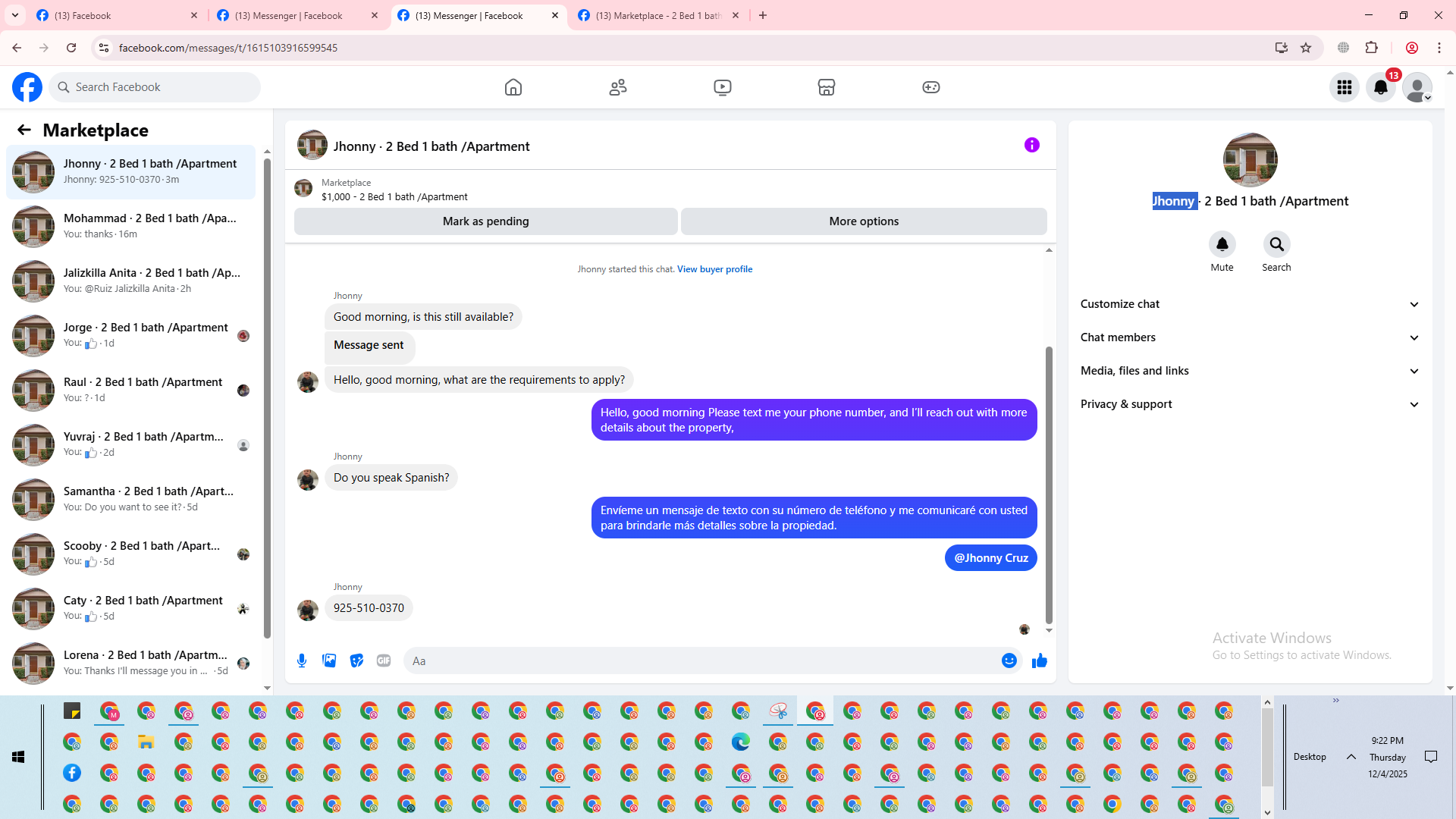Search in conversation using magnifier icon

point(1276,244)
